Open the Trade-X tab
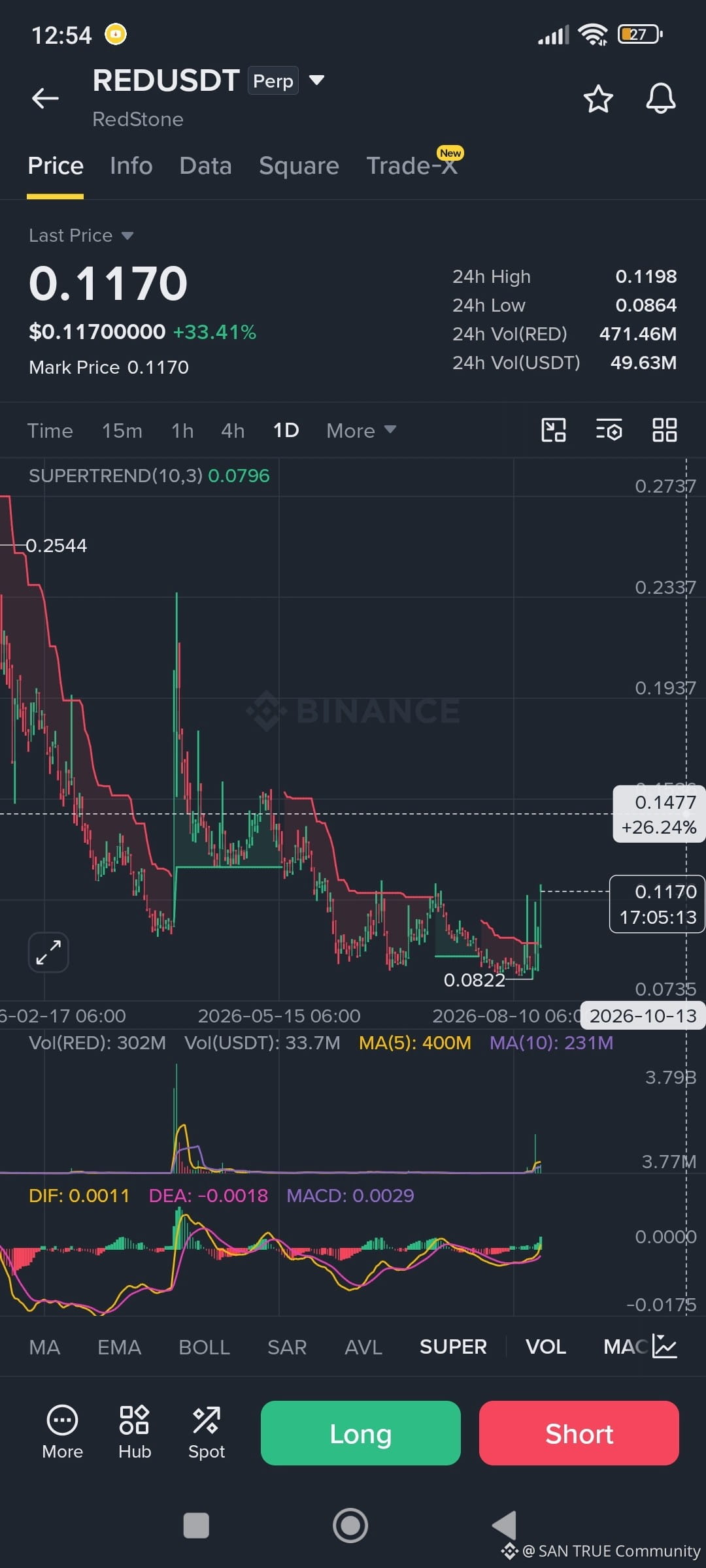This screenshot has height=1568, width=706. (x=411, y=166)
